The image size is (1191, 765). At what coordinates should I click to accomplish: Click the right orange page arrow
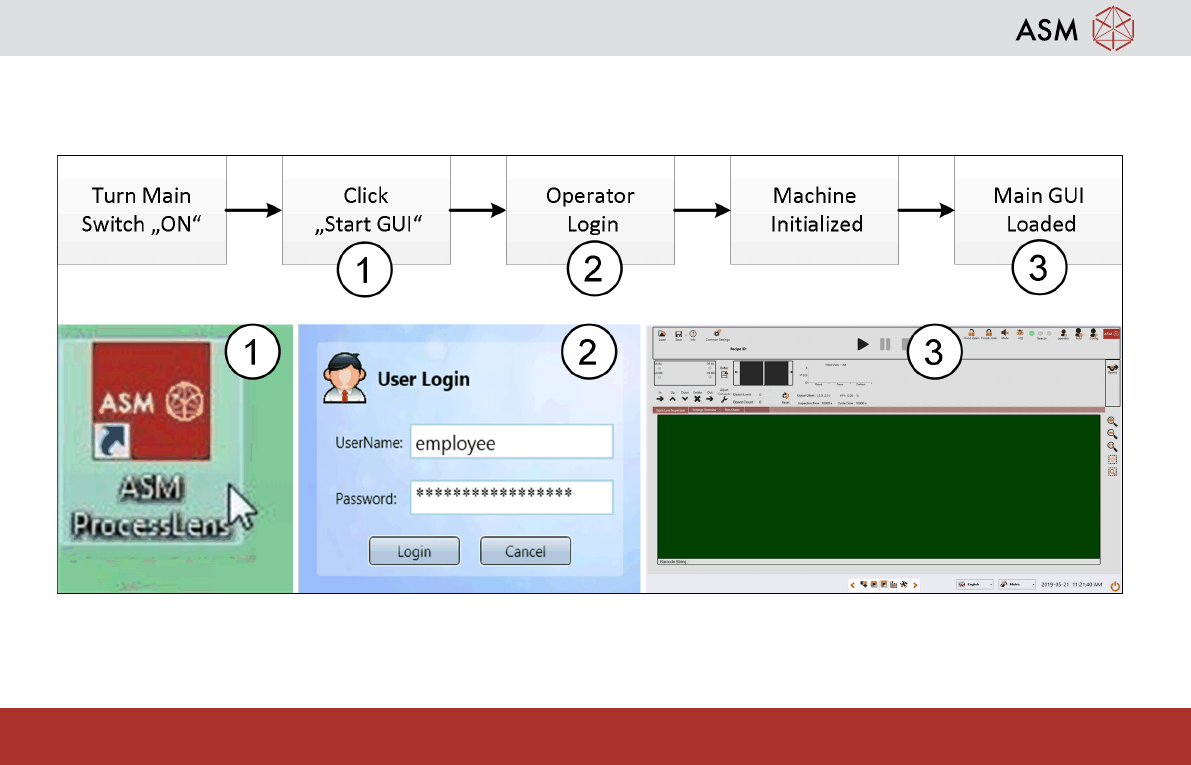(915, 585)
